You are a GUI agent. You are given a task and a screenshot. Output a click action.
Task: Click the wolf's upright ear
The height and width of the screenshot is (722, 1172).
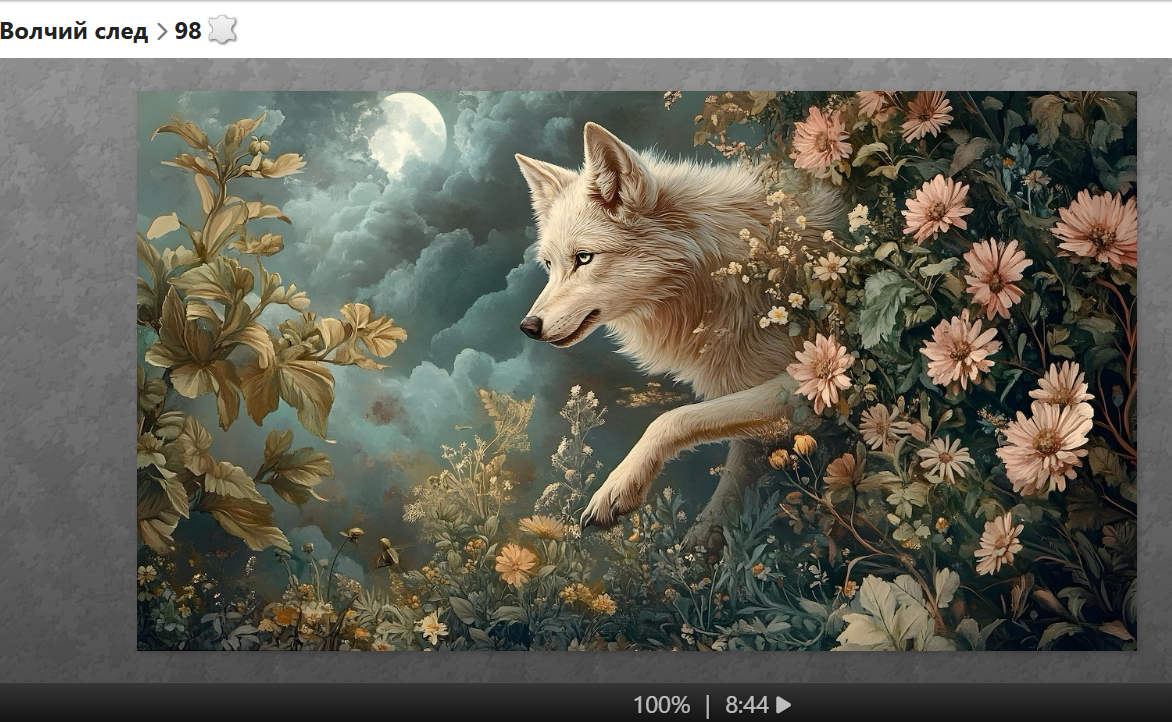(x=608, y=160)
